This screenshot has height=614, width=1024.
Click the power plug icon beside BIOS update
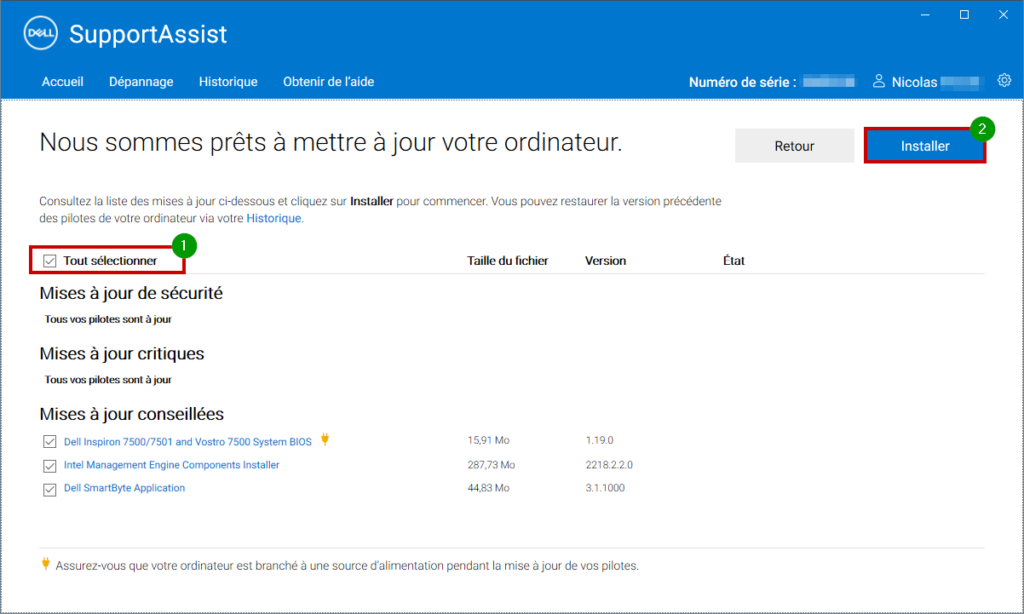(x=325, y=440)
